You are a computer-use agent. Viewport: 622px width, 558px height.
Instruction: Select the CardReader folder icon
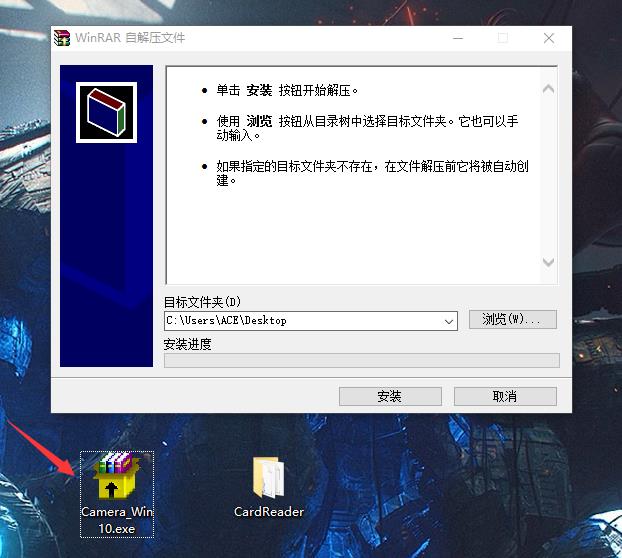[268, 478]
